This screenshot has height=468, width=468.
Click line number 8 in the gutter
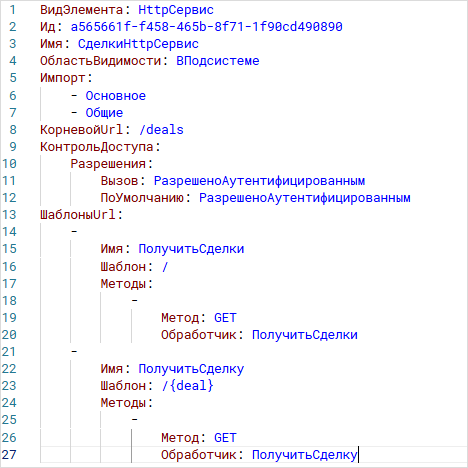(x=13, y=130)
